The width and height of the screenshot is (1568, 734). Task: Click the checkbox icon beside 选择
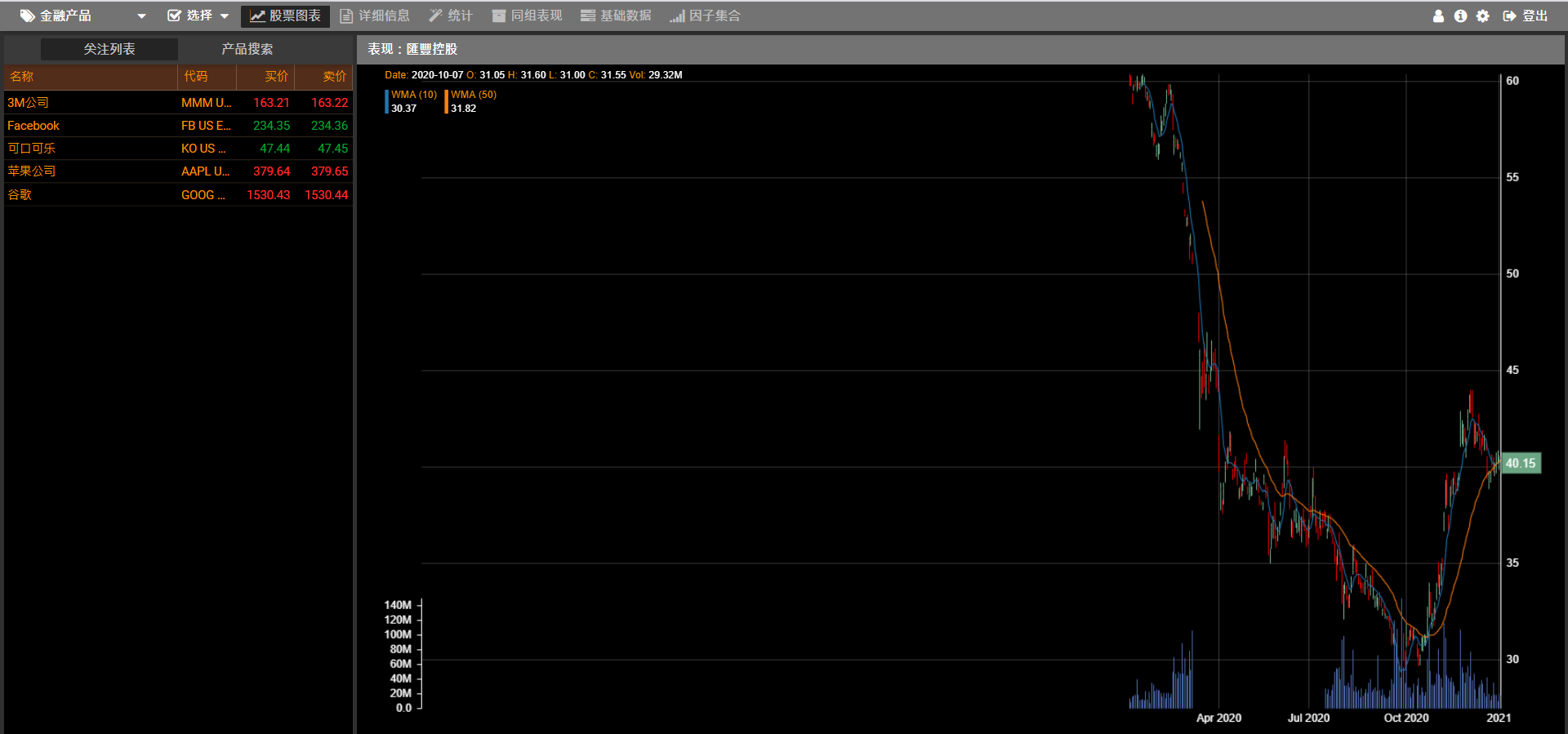coord(174,16)
